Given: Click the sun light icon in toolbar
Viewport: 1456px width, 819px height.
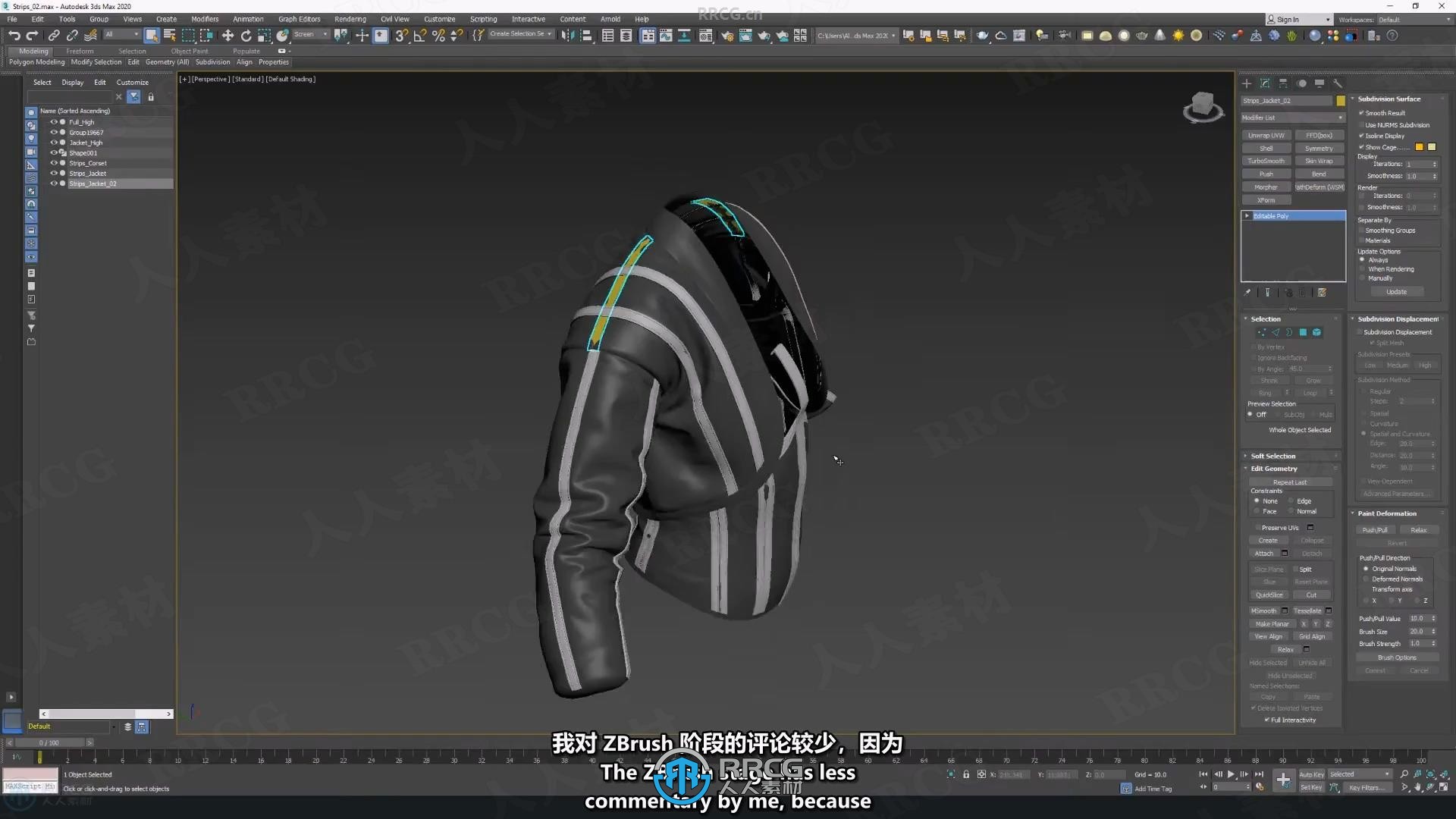Looking at the screenshot, I should click(x=1178, y=36).
